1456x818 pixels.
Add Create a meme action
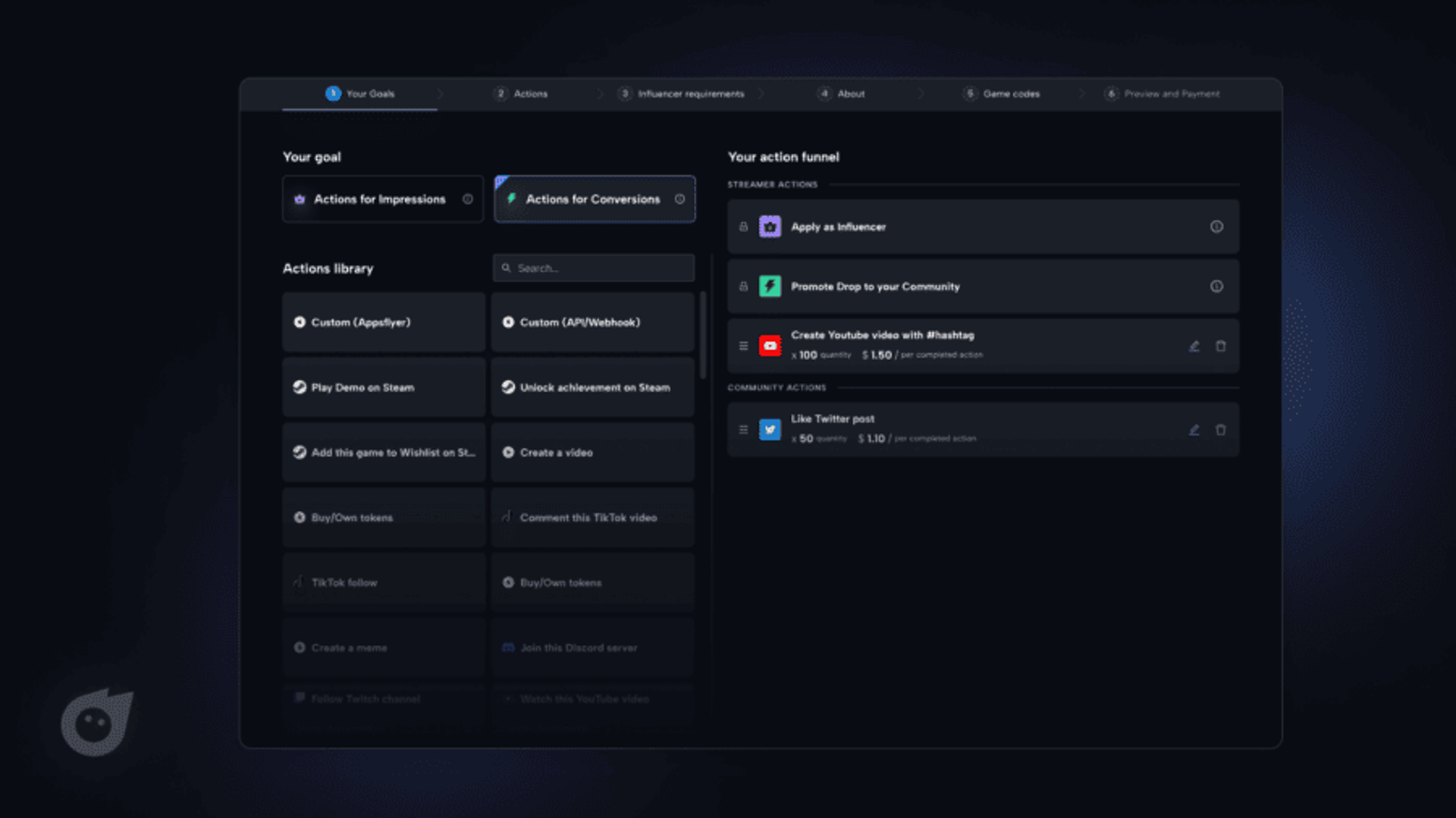pyautogui.click(x=384, y=648)
